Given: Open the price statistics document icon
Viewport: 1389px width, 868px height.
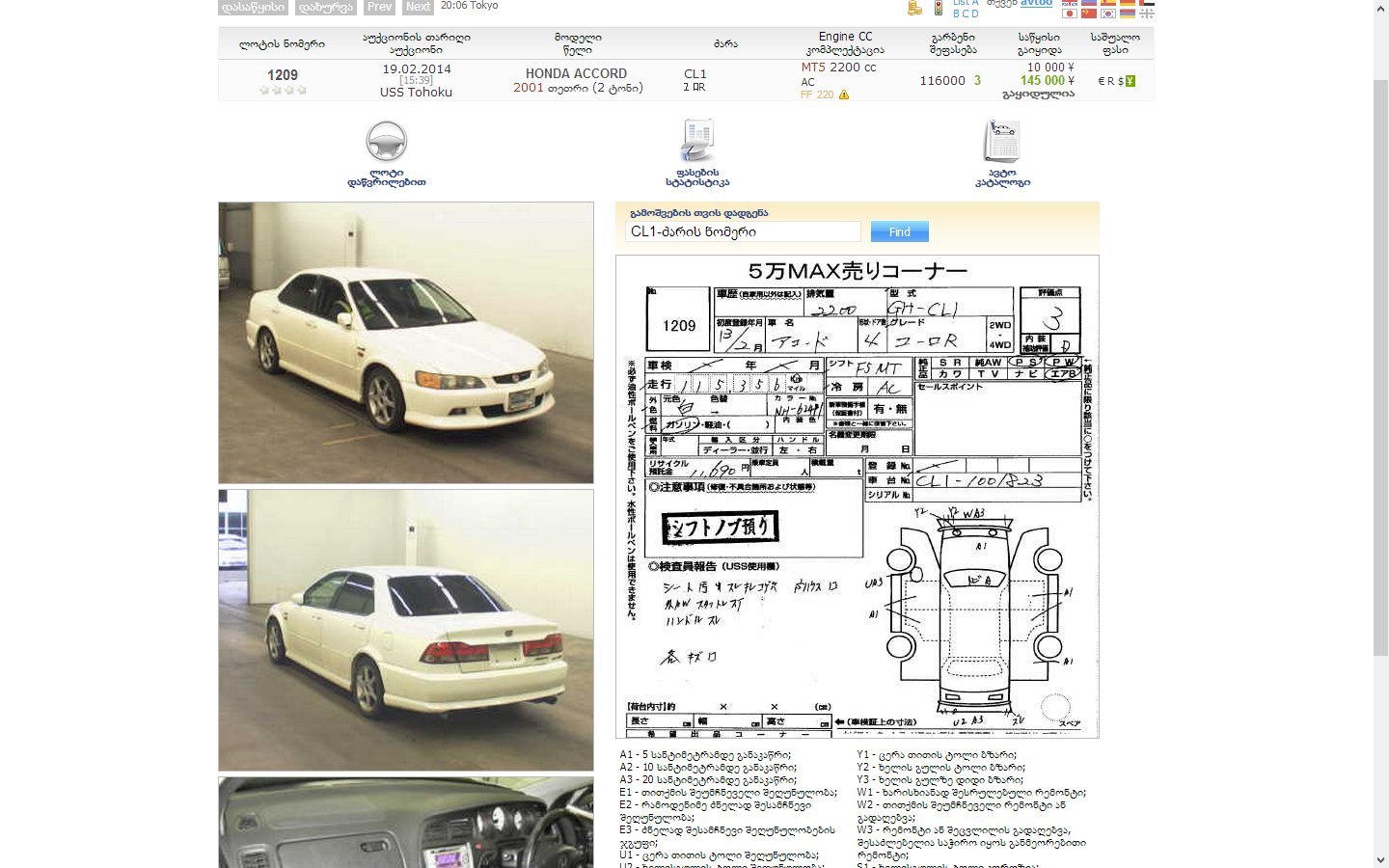Looking at the screenshot, I should point(696,141).
